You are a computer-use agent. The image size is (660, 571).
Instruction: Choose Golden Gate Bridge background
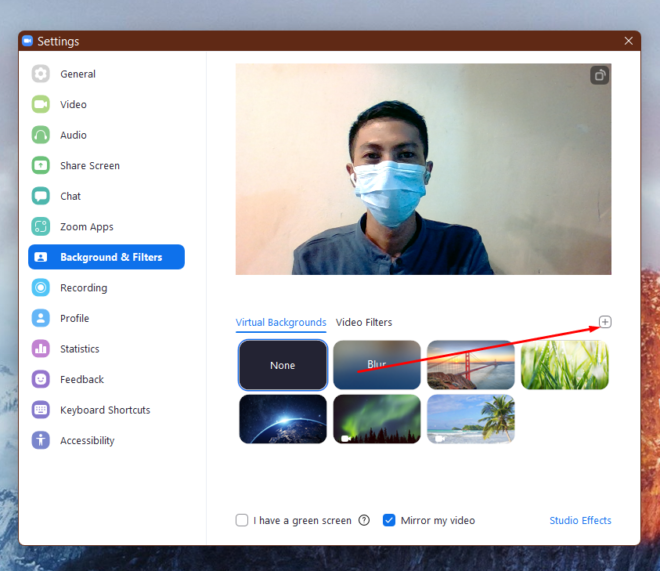tap(471, 365)
